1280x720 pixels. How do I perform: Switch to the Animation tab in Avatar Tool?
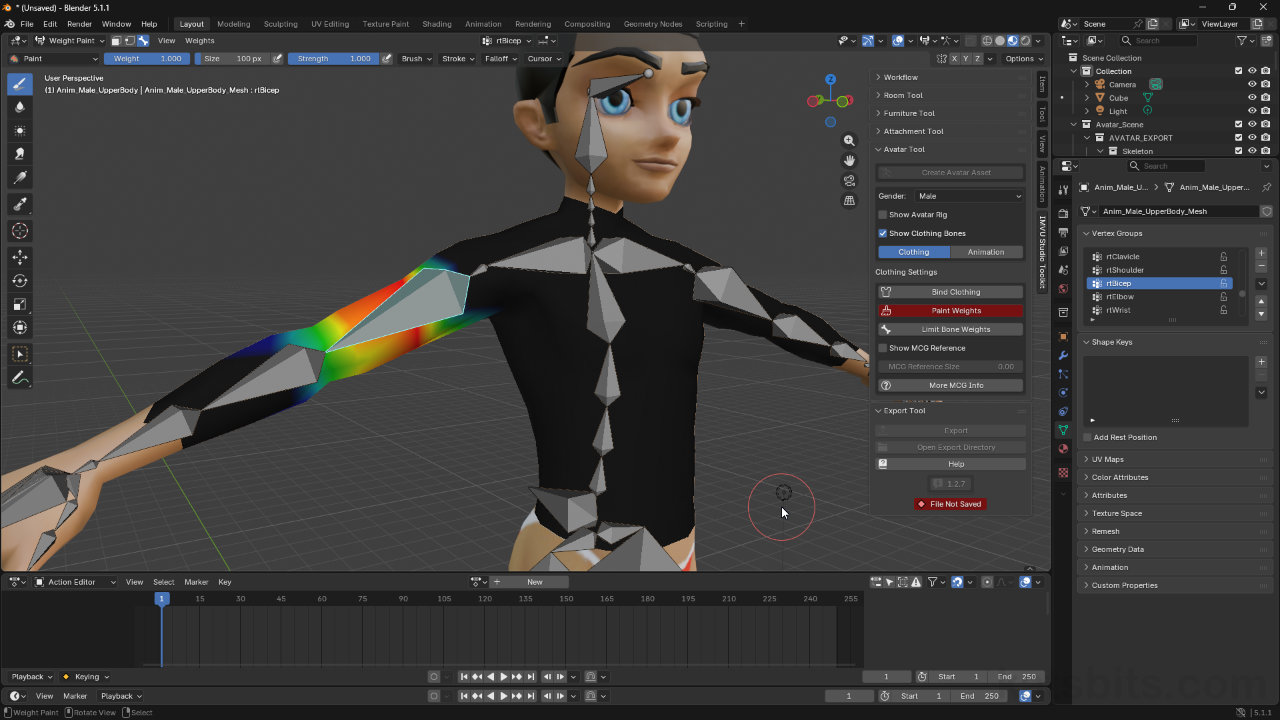point(986,252)
